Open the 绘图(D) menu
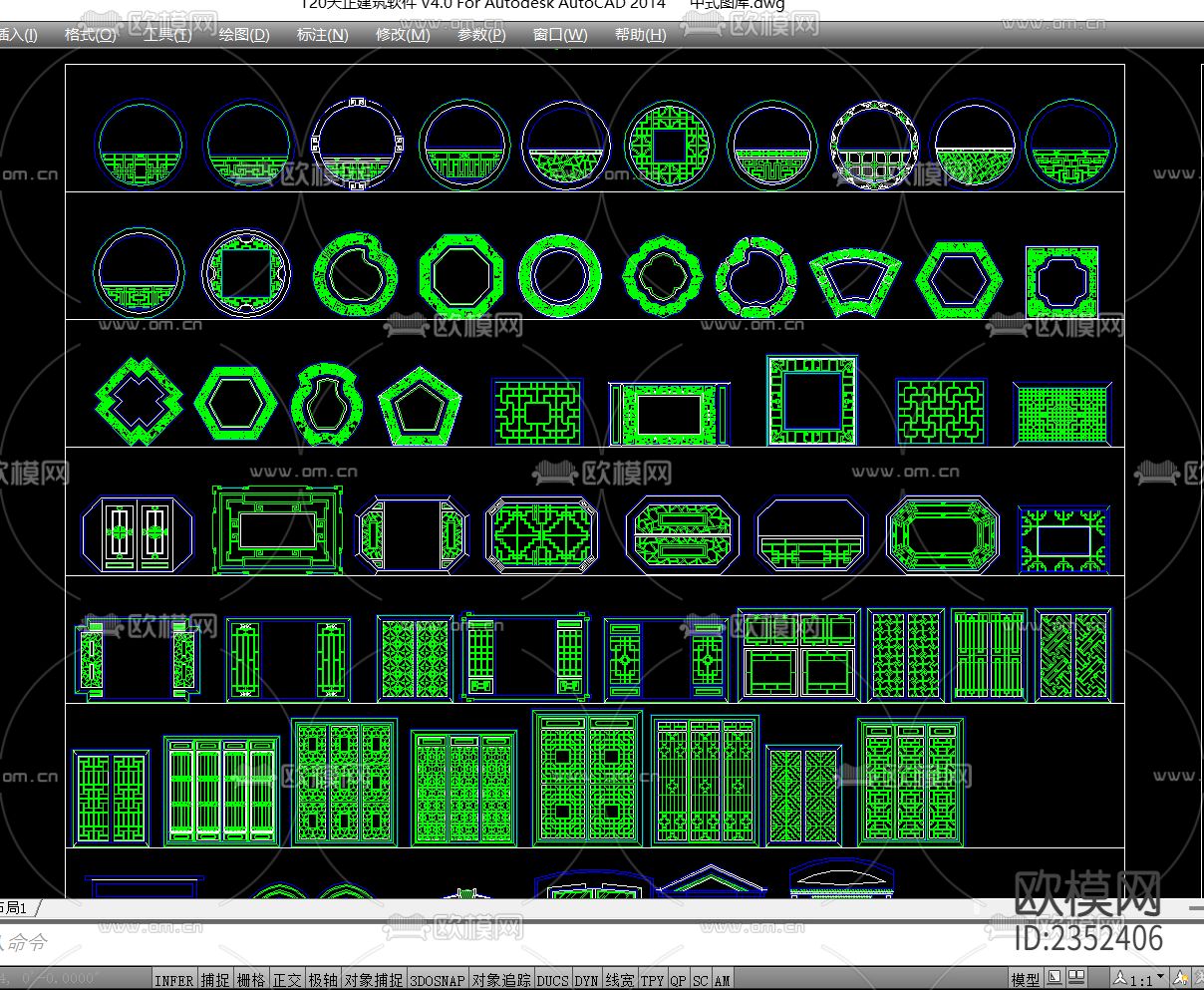The image size is (1204, 990). coord(244,35)
